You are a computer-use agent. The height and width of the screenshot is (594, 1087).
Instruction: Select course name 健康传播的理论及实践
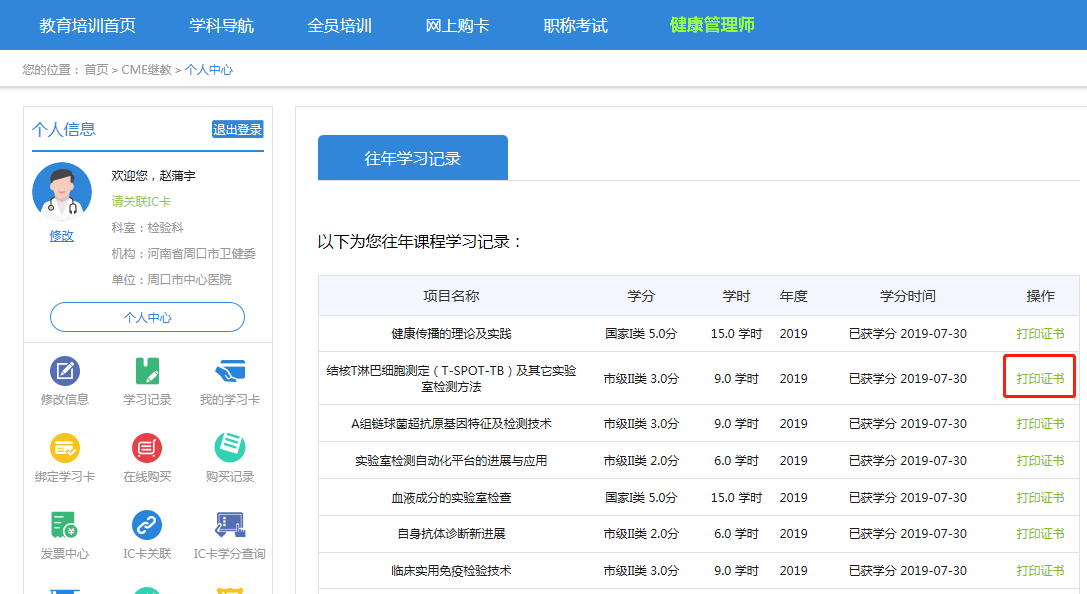tap(451, 333)
